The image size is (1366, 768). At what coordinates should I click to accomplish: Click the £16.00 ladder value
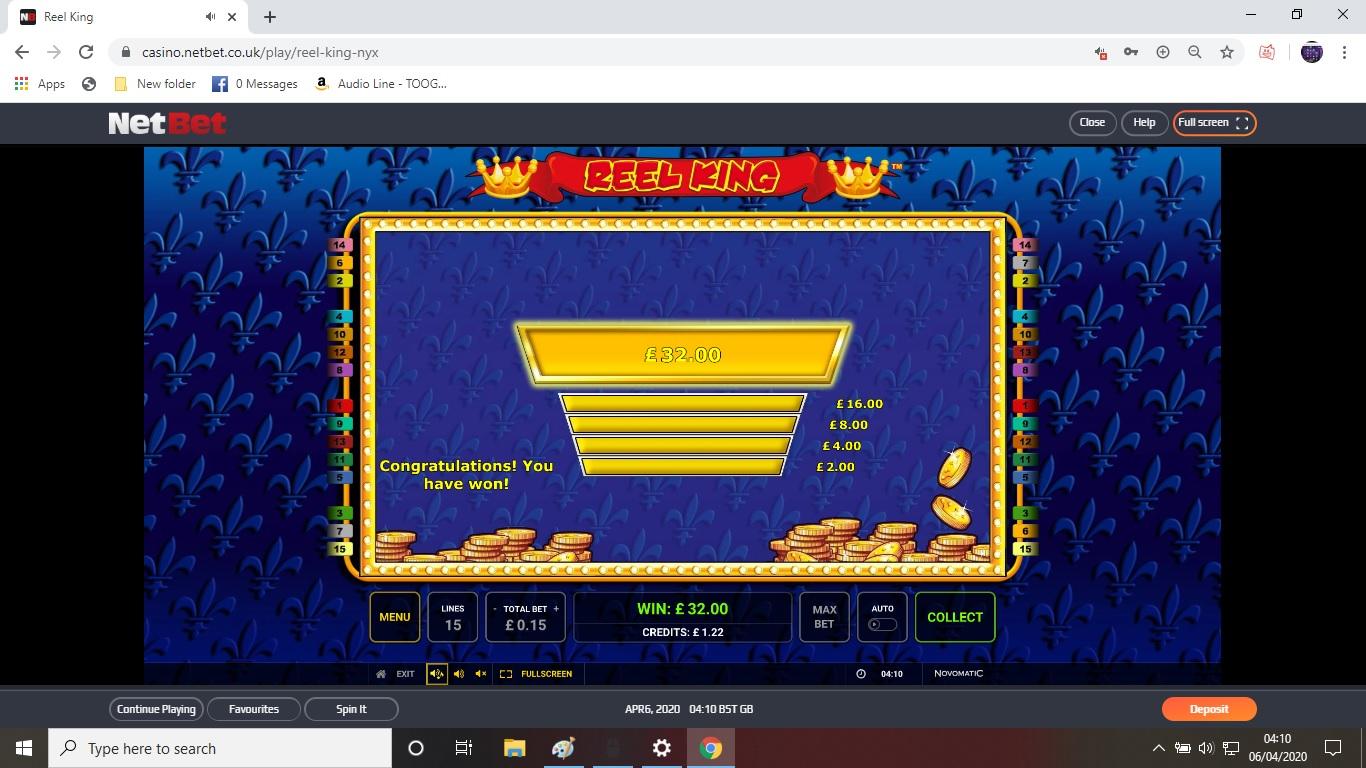[x=860, y=404]
